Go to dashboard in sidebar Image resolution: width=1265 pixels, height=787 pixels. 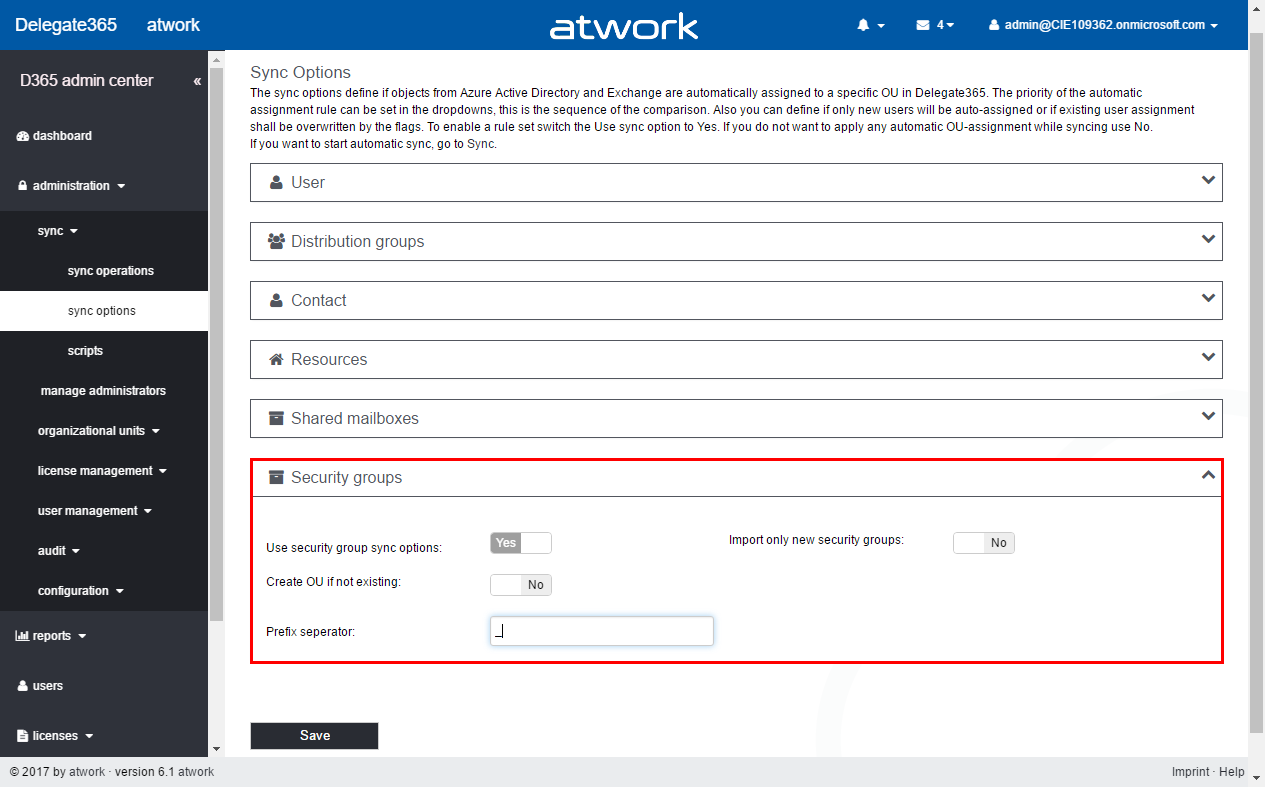point(62,136)
